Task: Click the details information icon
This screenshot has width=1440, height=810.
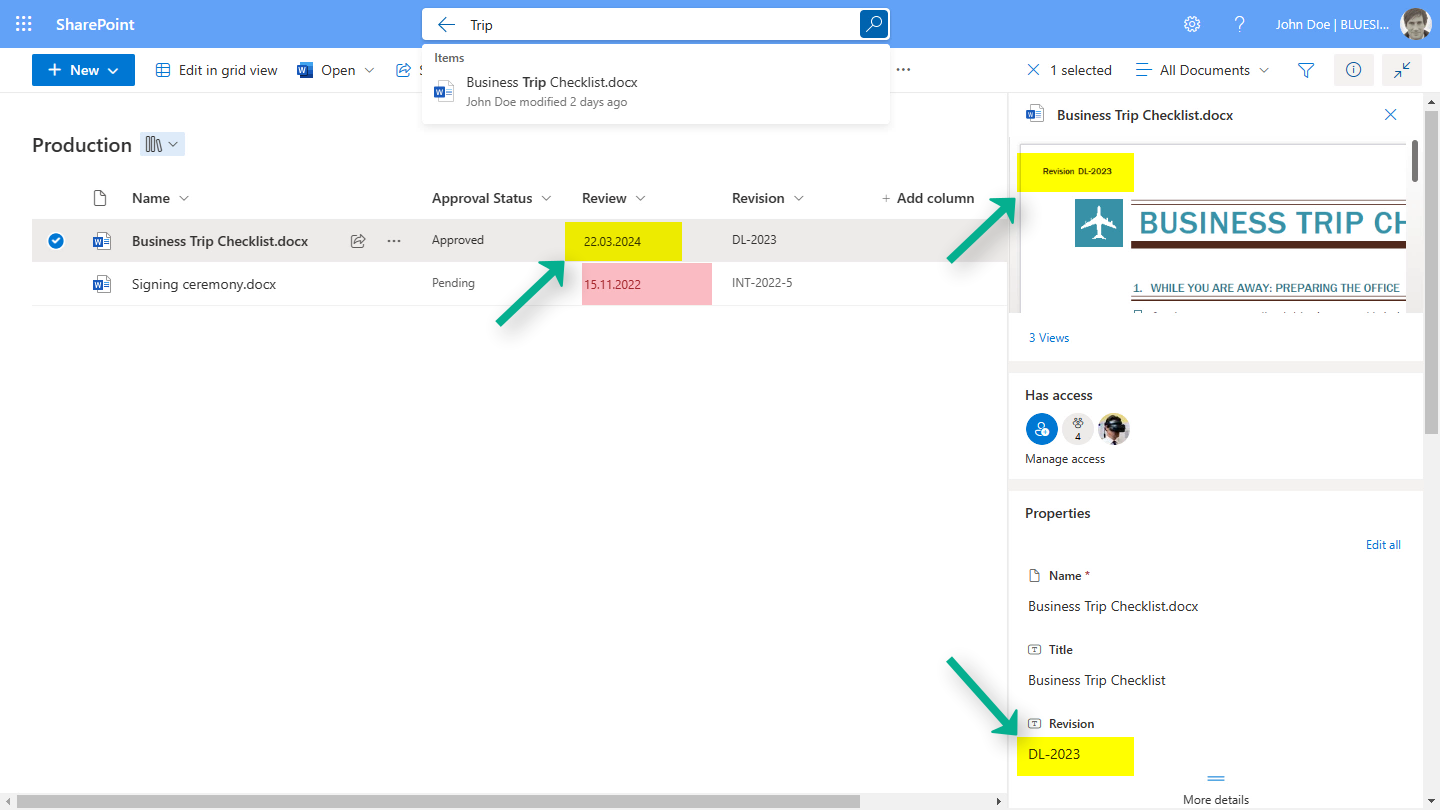Action: (x=1353, y=70)
